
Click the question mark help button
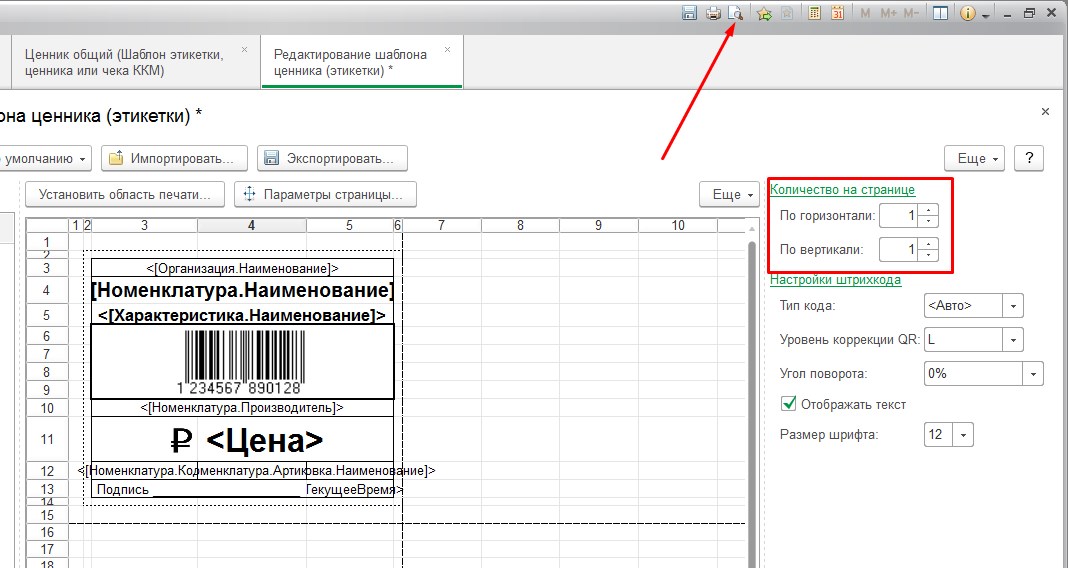[1028, 159]
